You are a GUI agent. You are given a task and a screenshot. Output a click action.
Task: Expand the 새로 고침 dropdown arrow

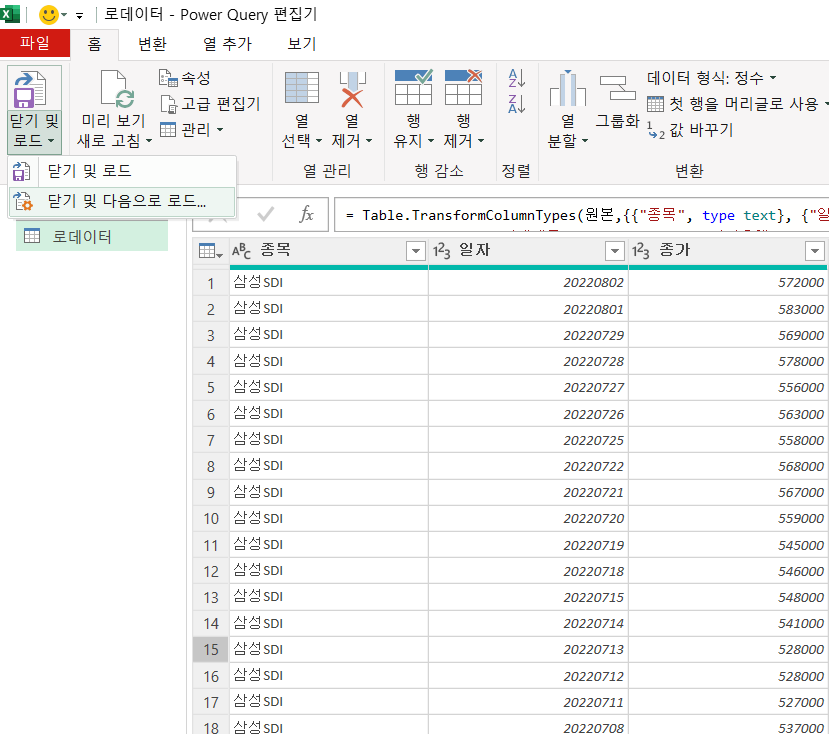149,141
